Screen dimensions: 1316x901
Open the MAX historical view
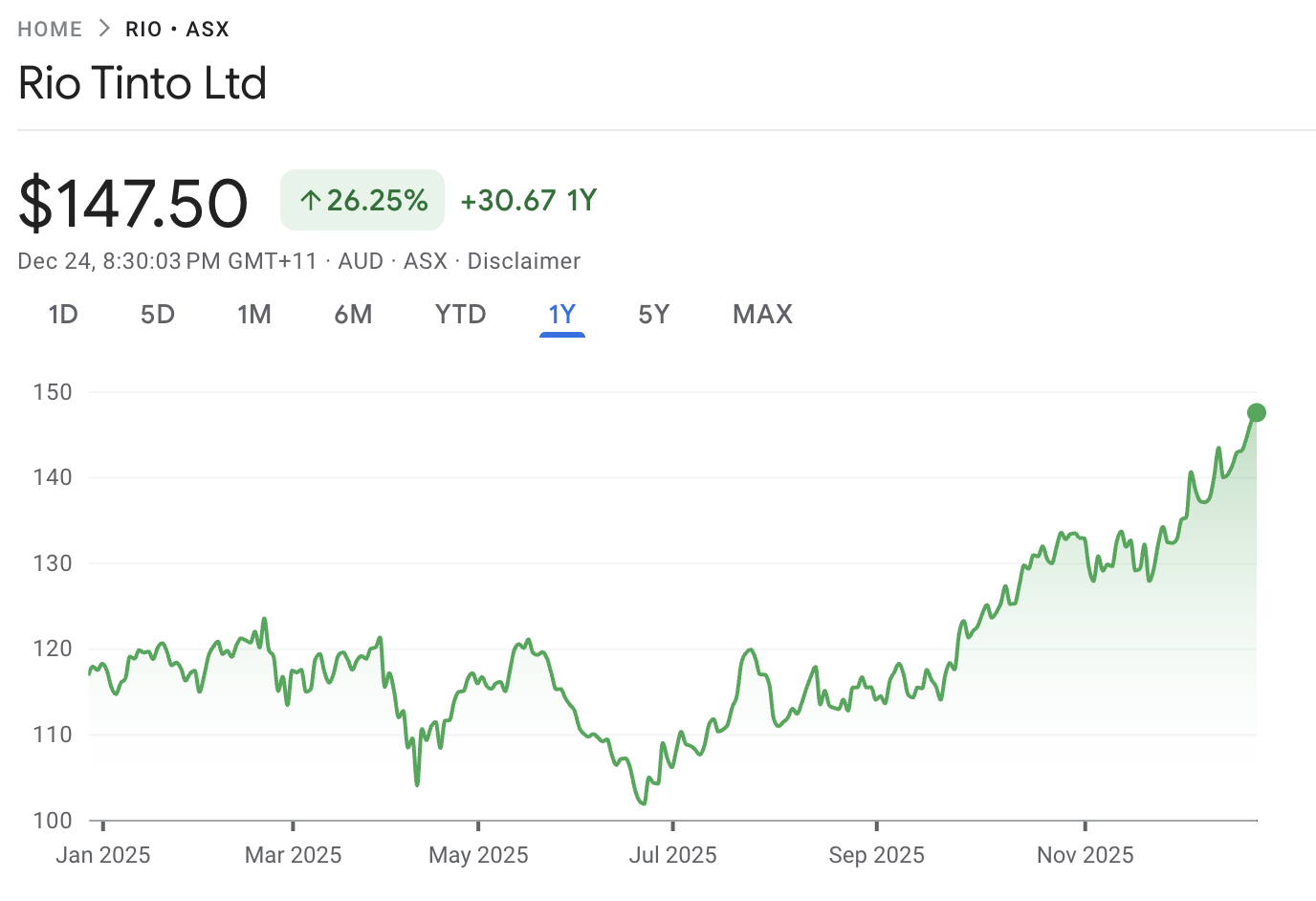pyautogui.click(x=762, y=314)
